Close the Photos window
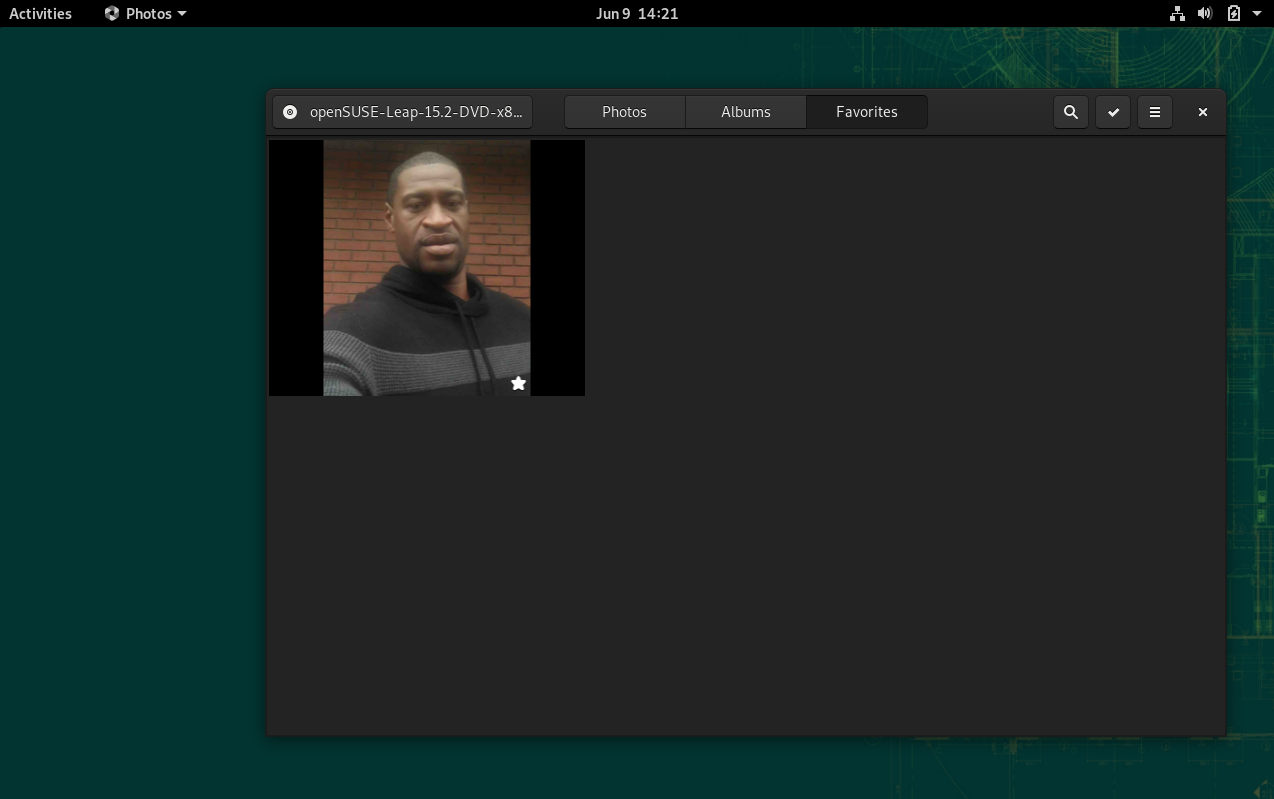 [1203, 112]
